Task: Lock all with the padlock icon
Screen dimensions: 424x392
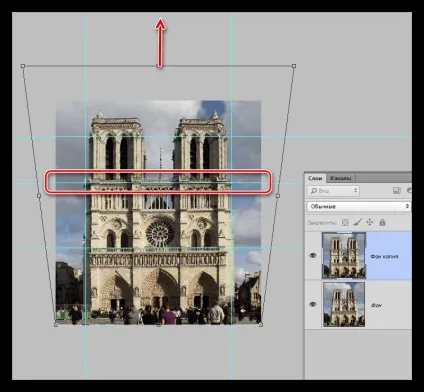Action: (x=382, y=222)
